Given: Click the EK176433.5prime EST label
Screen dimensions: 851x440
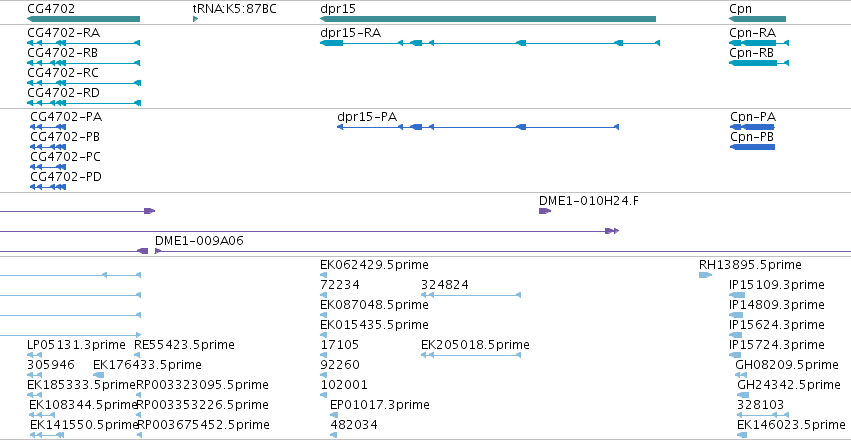Looking at the screenshot, I should click(x=147, y=365).
